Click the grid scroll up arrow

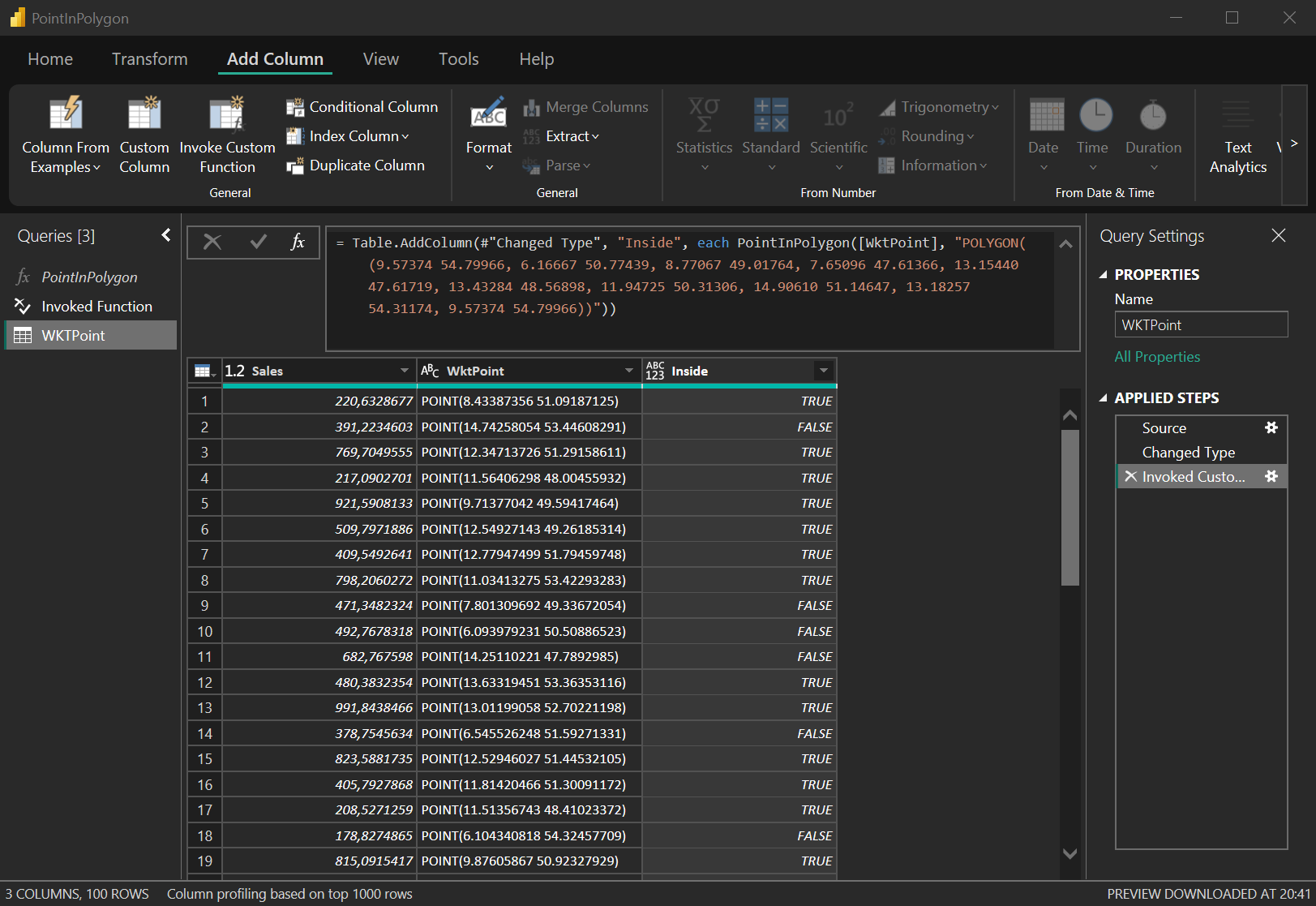click(1070, 415)
